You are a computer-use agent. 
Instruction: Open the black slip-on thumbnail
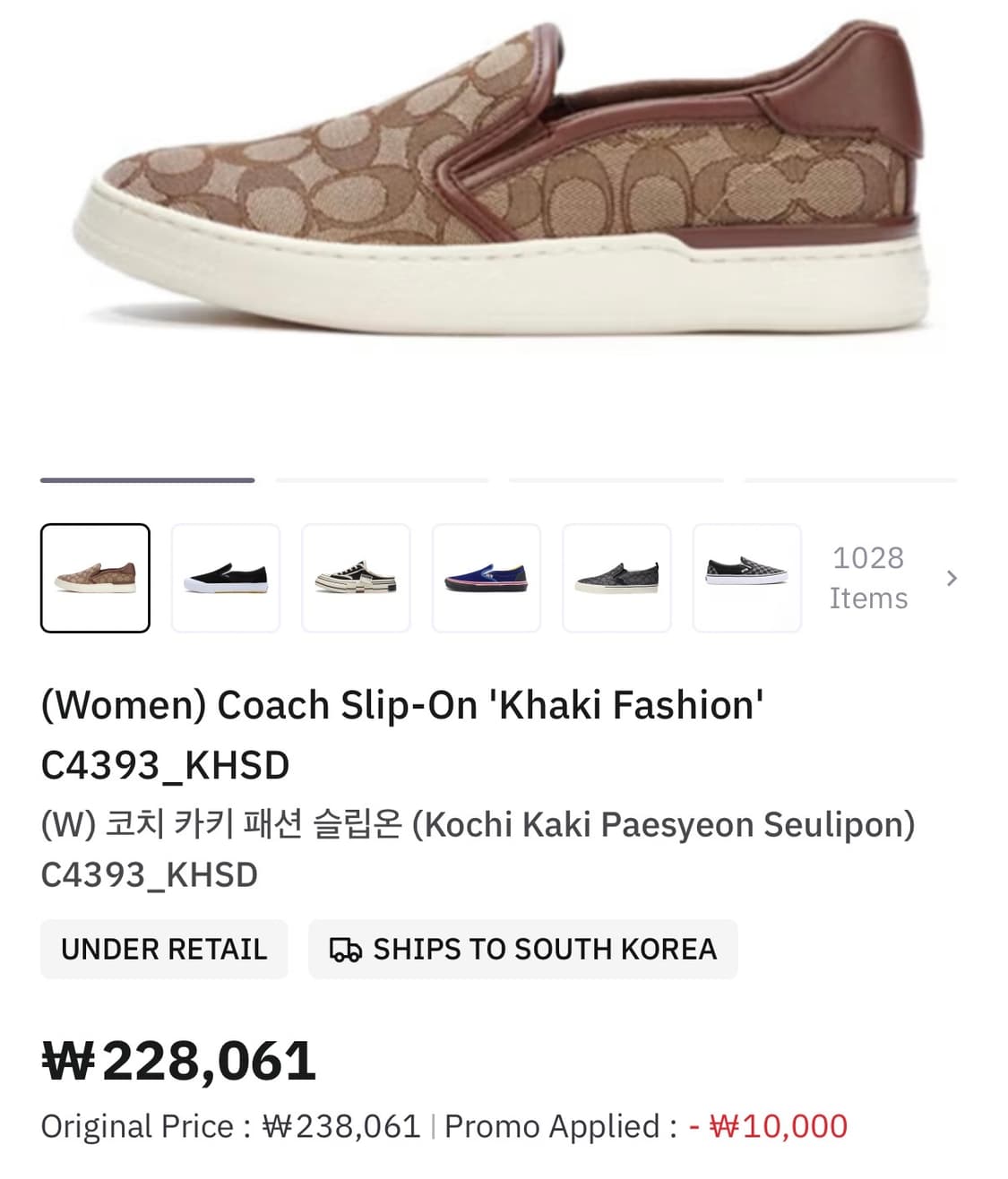226,578
